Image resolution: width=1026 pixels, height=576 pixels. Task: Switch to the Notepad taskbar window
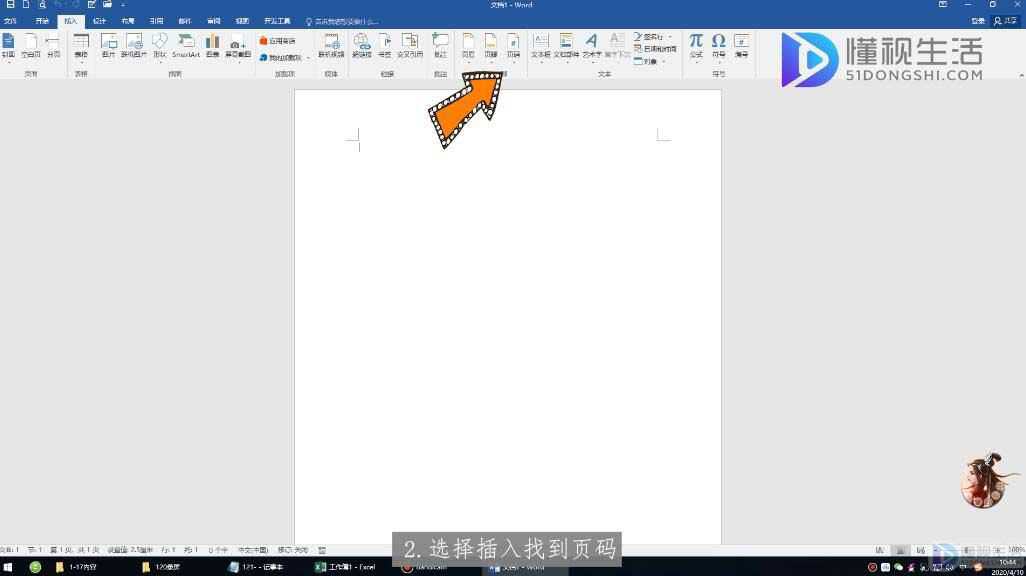tap(256, 567)
